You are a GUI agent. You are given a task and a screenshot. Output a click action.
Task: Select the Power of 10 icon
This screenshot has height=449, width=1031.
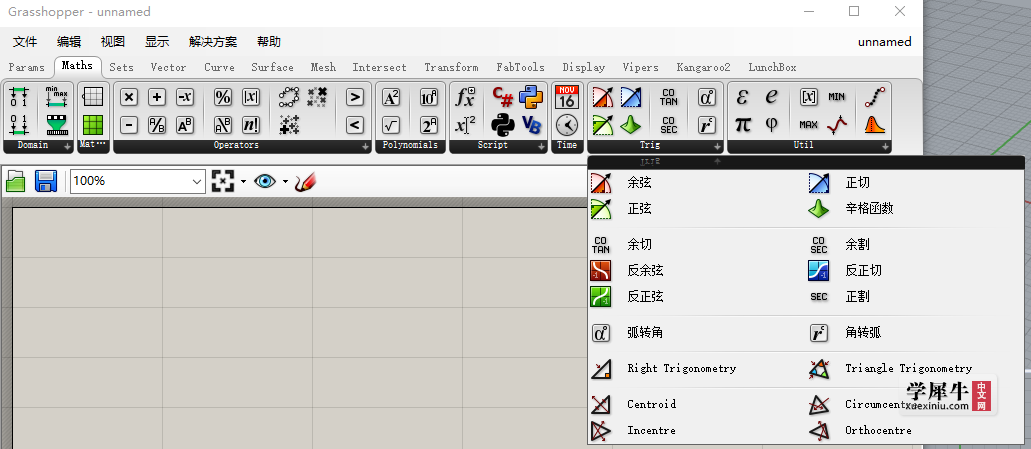point(429,97)
